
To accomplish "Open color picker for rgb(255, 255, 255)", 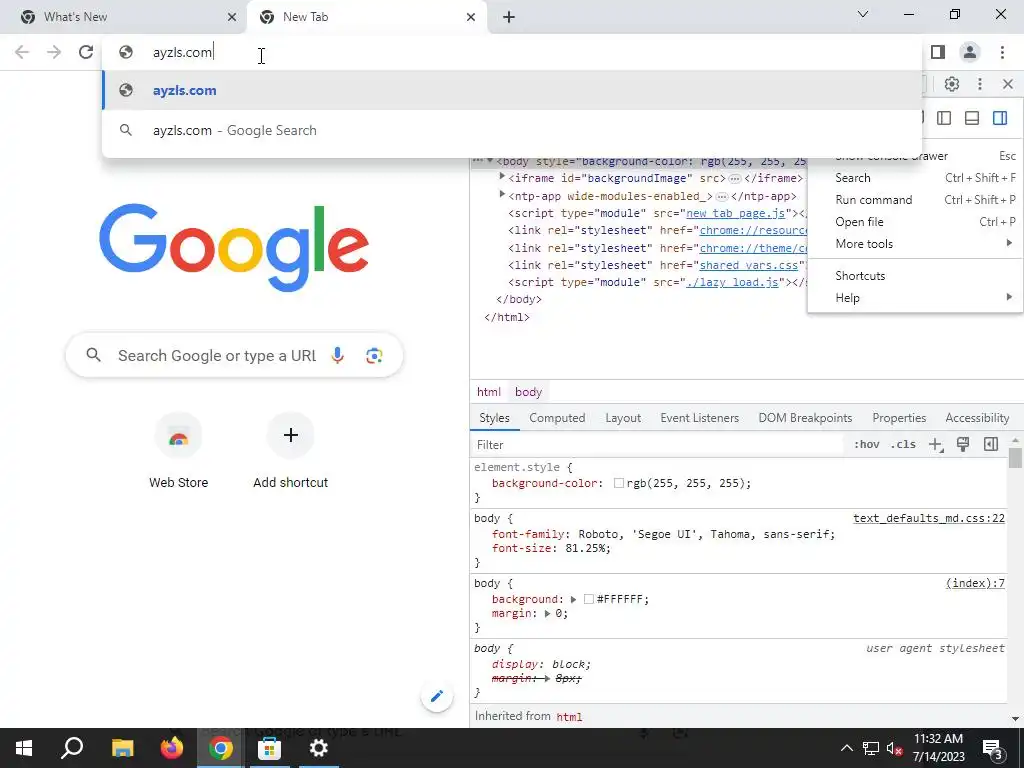I will (x=618, y=483).
